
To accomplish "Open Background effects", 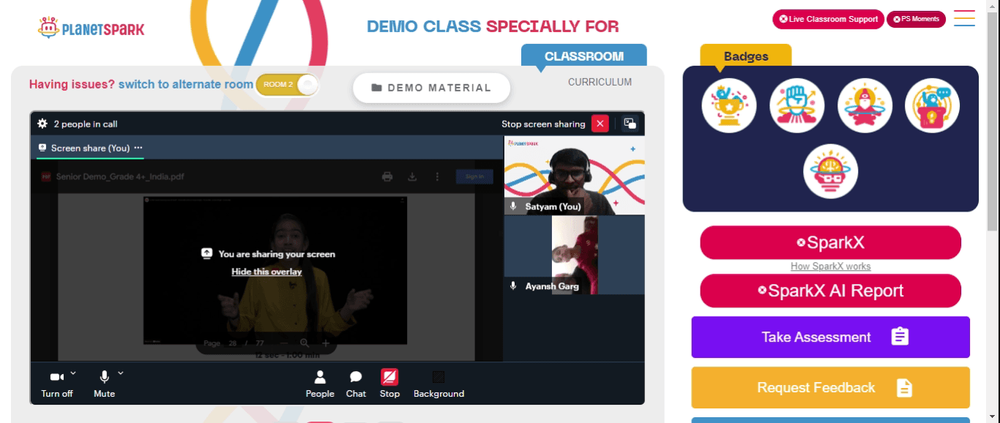I will tap(439, 385).
